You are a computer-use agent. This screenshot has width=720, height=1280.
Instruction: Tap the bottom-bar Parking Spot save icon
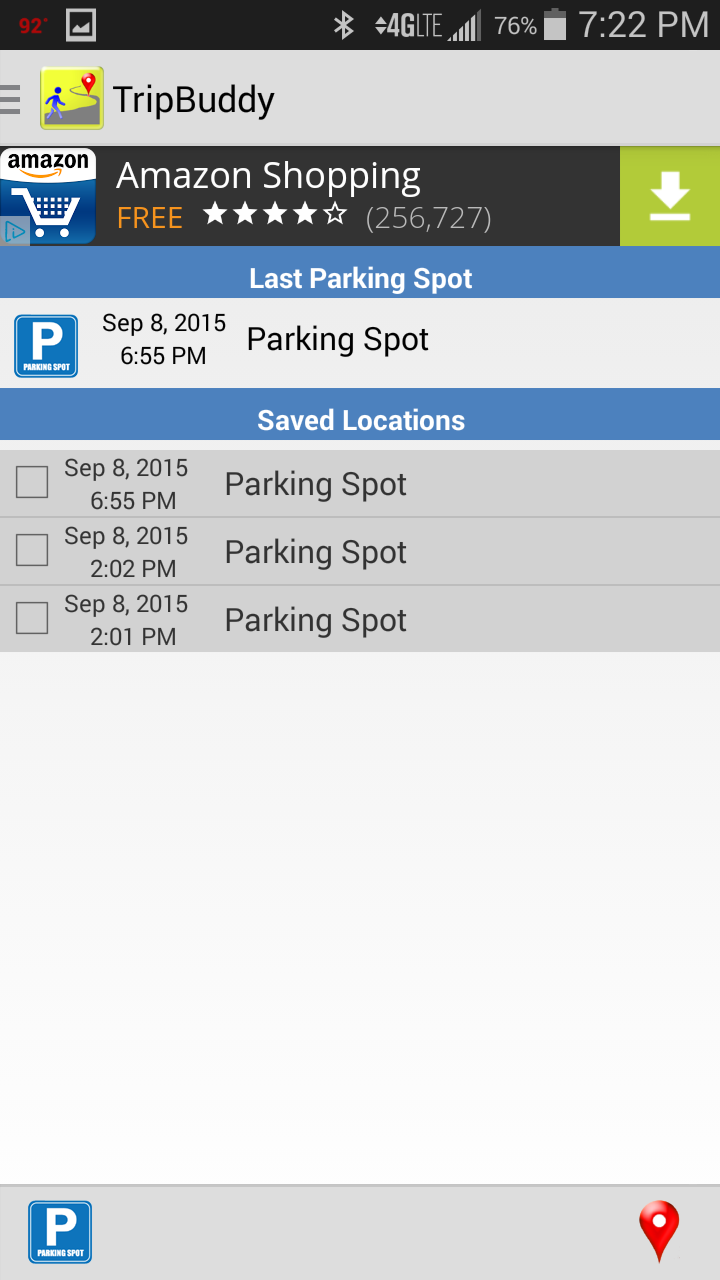60,1232
